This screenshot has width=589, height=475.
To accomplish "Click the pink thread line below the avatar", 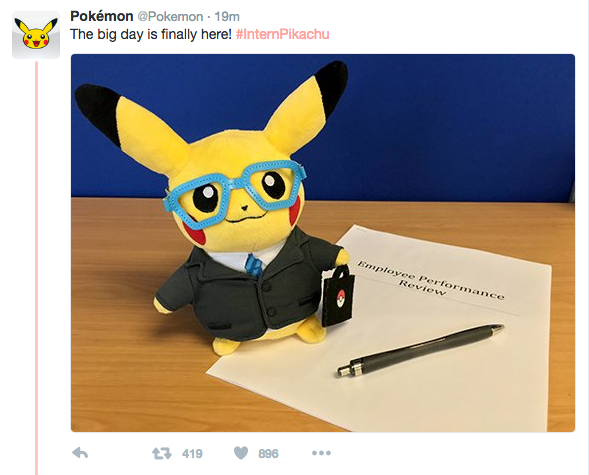I will tap(36, 267).
